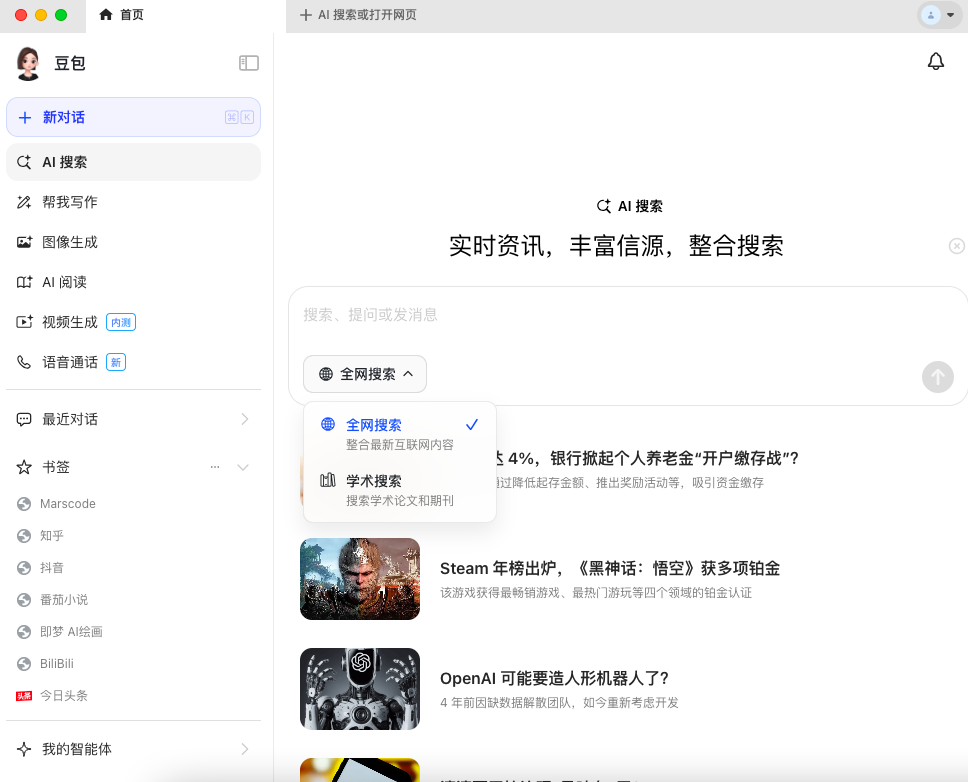Open 视频生成 video generation
This screenshot has width=968, height=782.
point(133,322)
